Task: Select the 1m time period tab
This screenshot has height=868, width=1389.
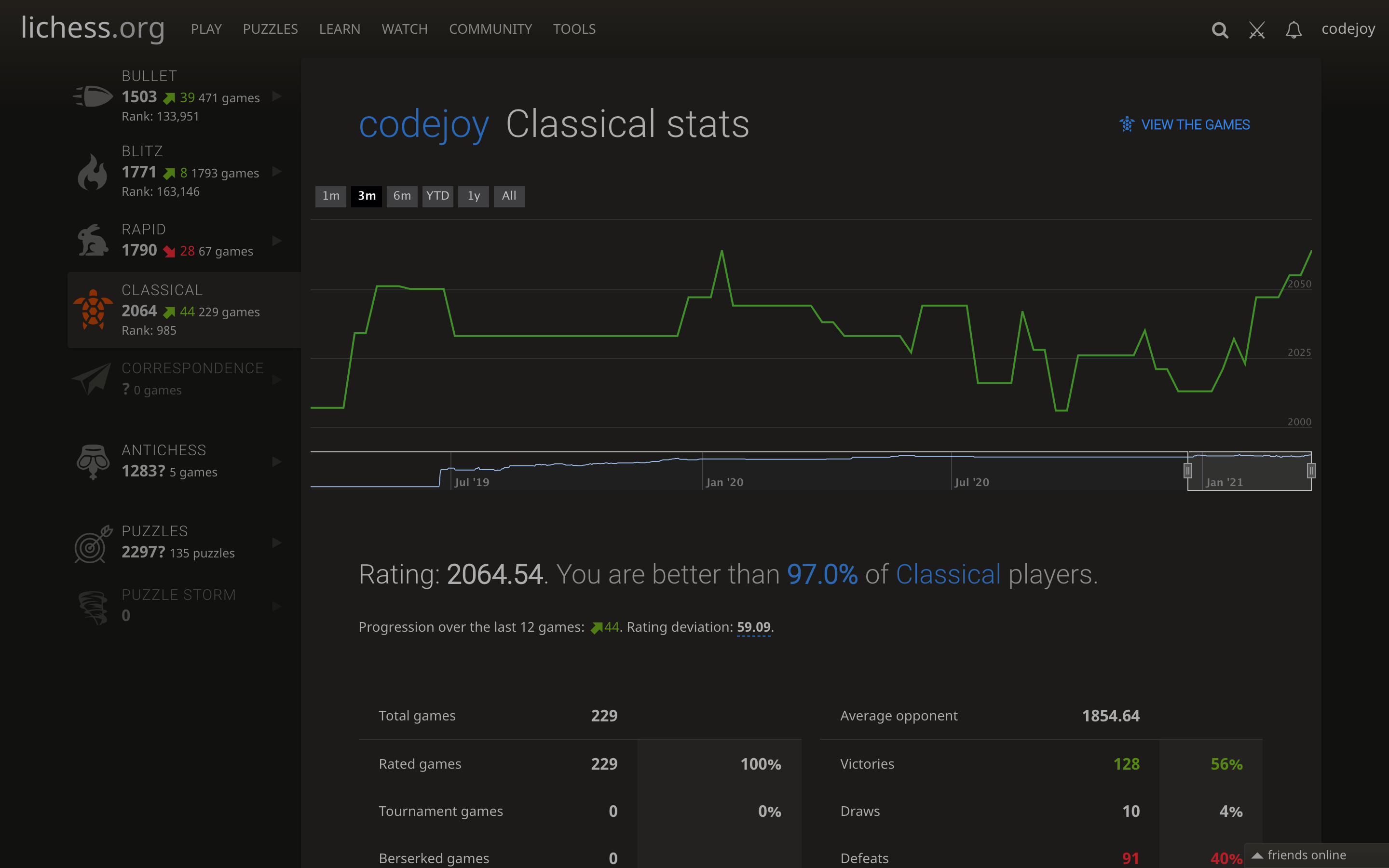Action: pos(332,195)
